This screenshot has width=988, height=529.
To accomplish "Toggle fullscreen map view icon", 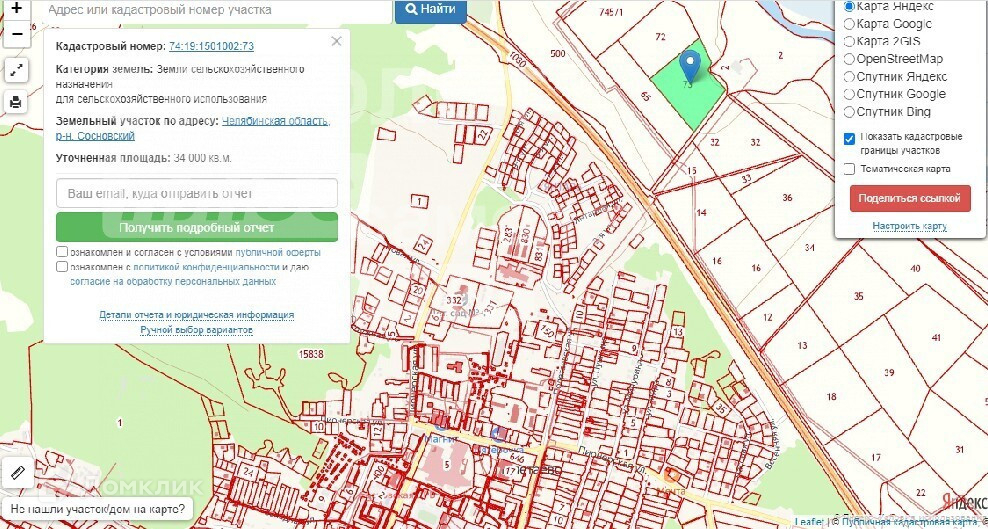I will click(16, 71).
